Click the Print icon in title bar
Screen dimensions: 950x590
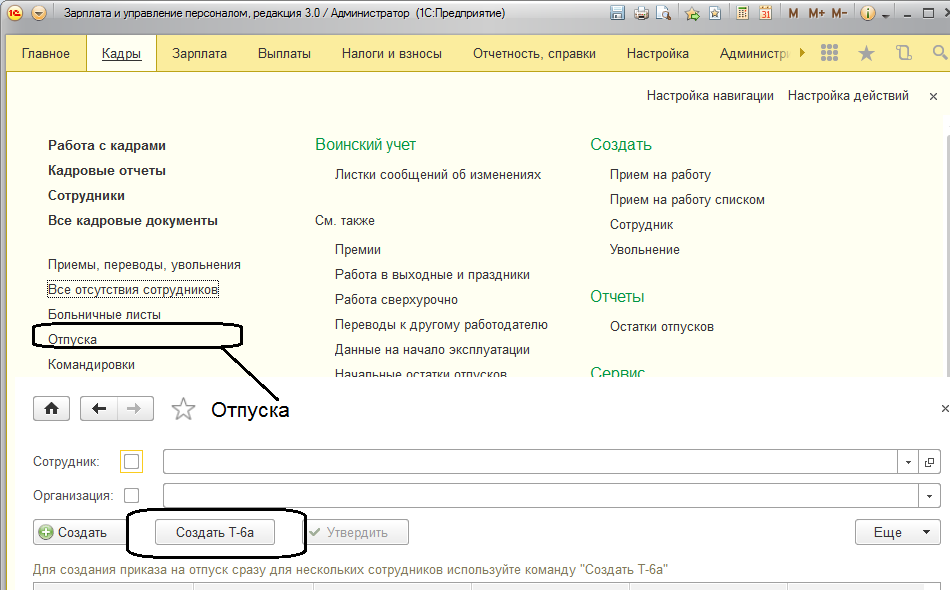pyautogui.click(x=641, y=13)
